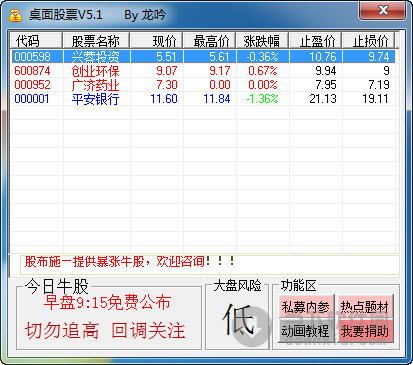Click stock name 平安银行

coord(95,99)
